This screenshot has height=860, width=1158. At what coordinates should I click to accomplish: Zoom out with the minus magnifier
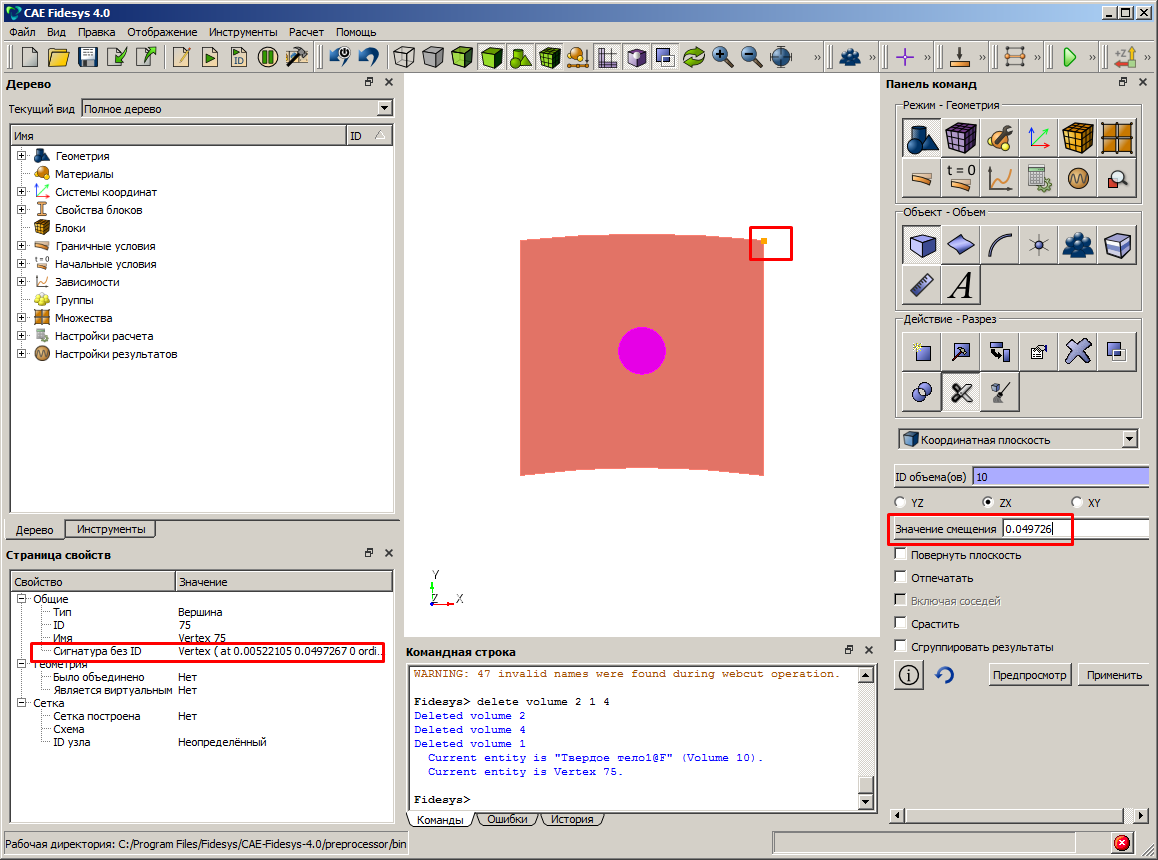point(751,57)
